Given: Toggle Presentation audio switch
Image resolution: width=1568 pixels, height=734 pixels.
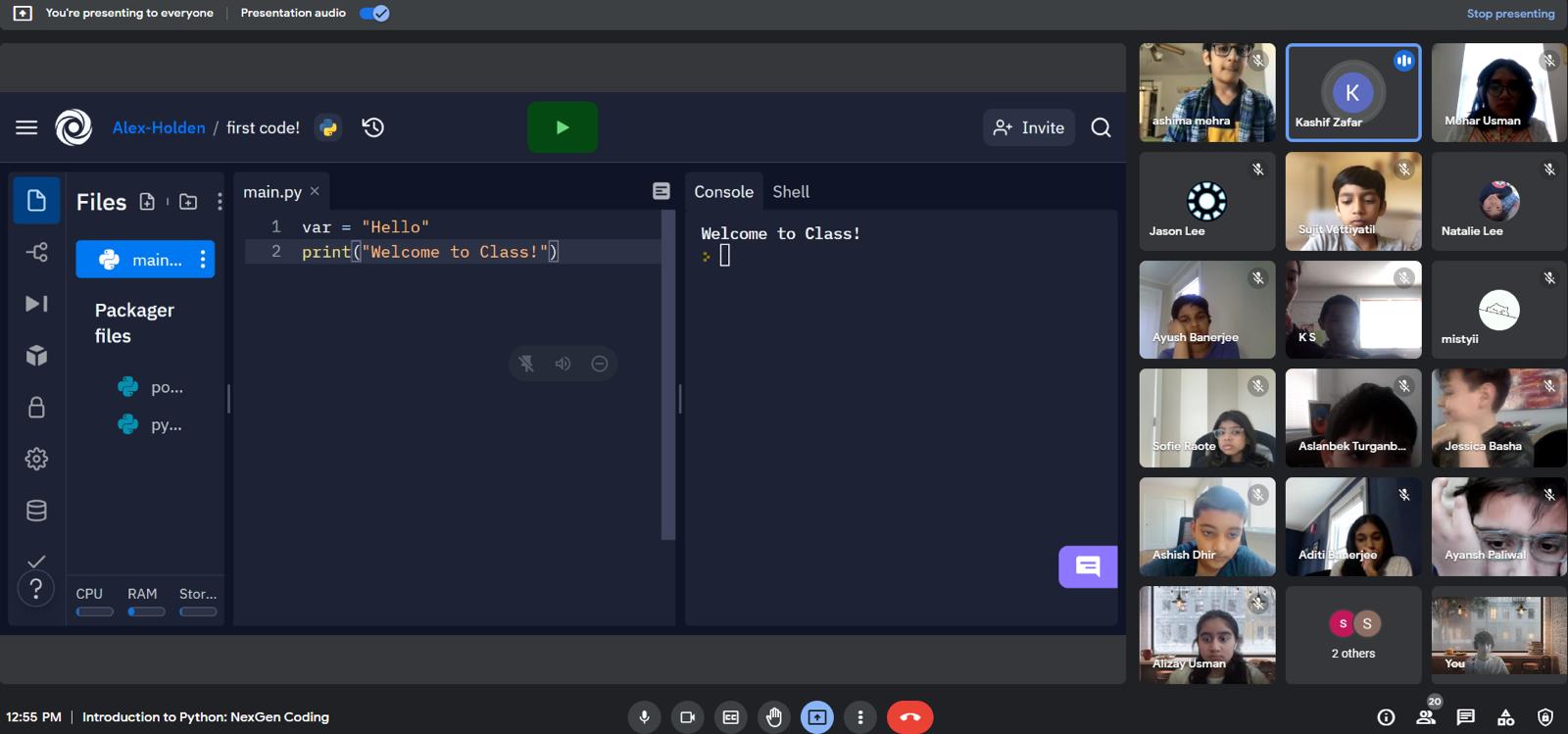Looking at the screenshot, I should 374,13.
